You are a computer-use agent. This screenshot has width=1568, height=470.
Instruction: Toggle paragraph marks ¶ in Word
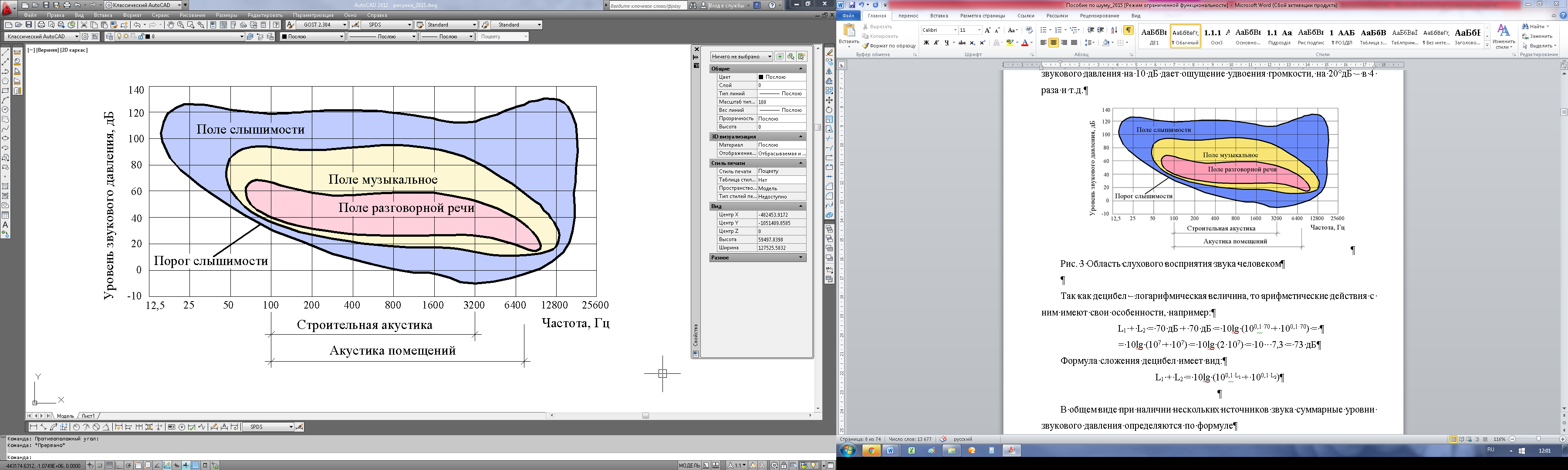click(1128, 30)
